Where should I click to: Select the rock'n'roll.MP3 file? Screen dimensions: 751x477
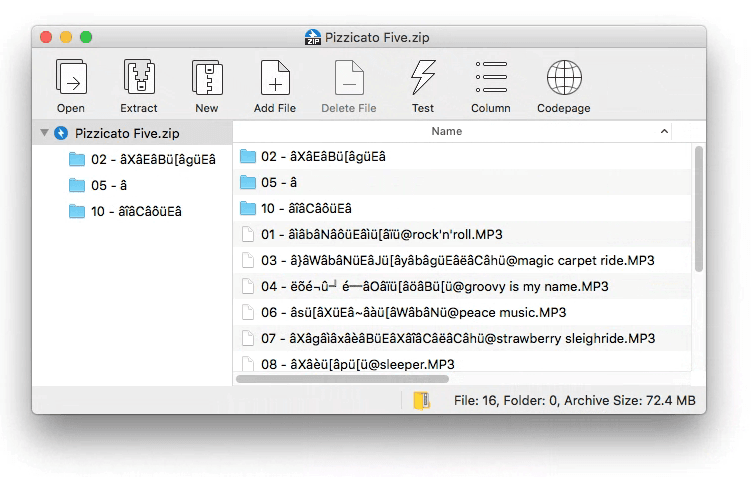click(x=381, y=235)
